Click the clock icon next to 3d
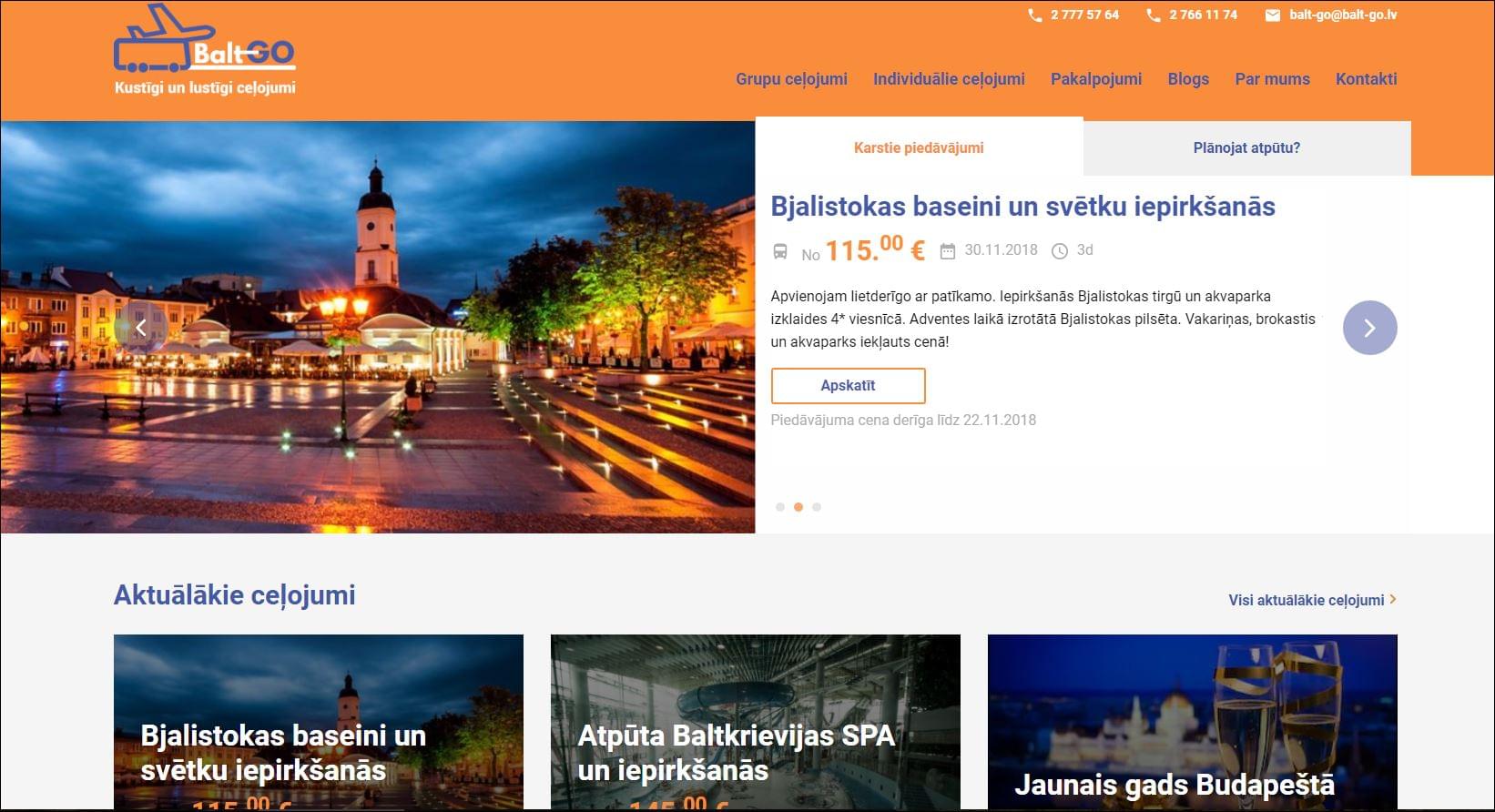This screenshot has width=1495, height=812. 1060,251
